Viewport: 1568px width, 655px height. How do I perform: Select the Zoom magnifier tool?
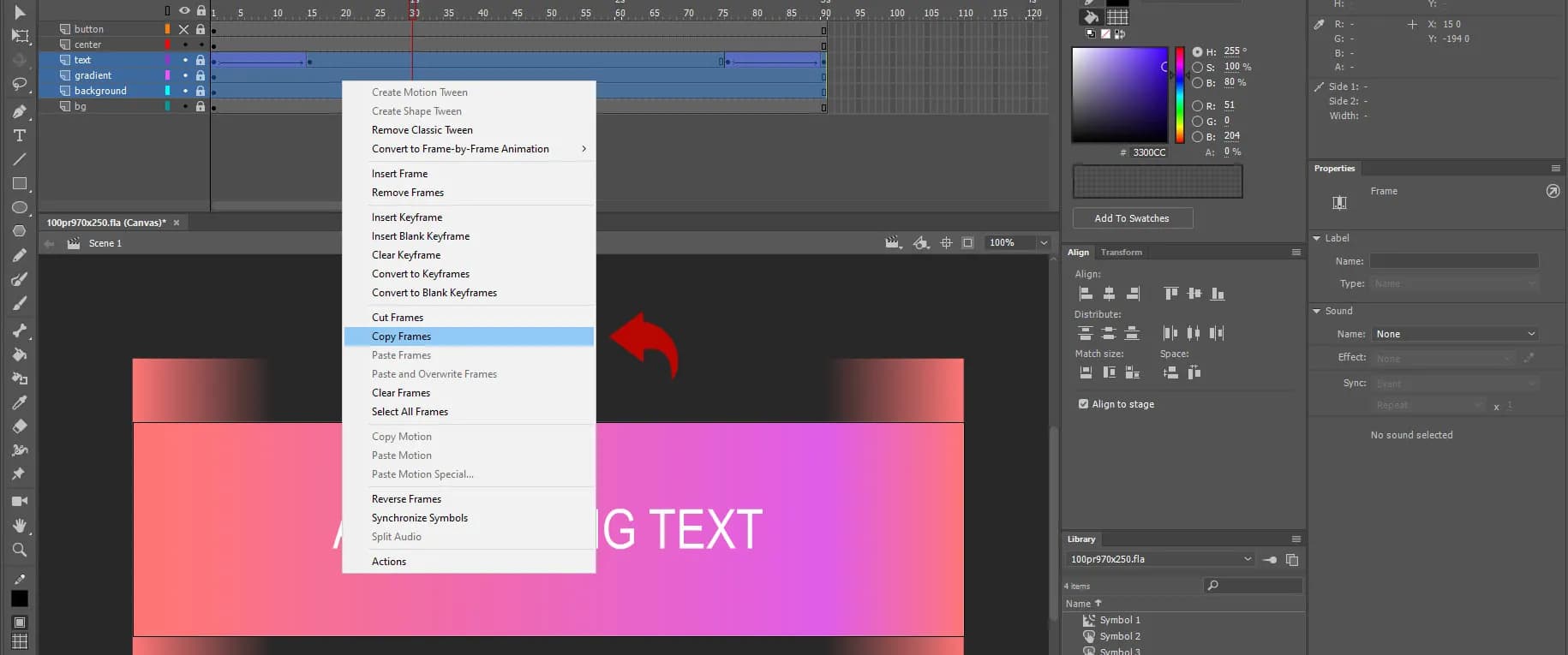pos(19,550)
